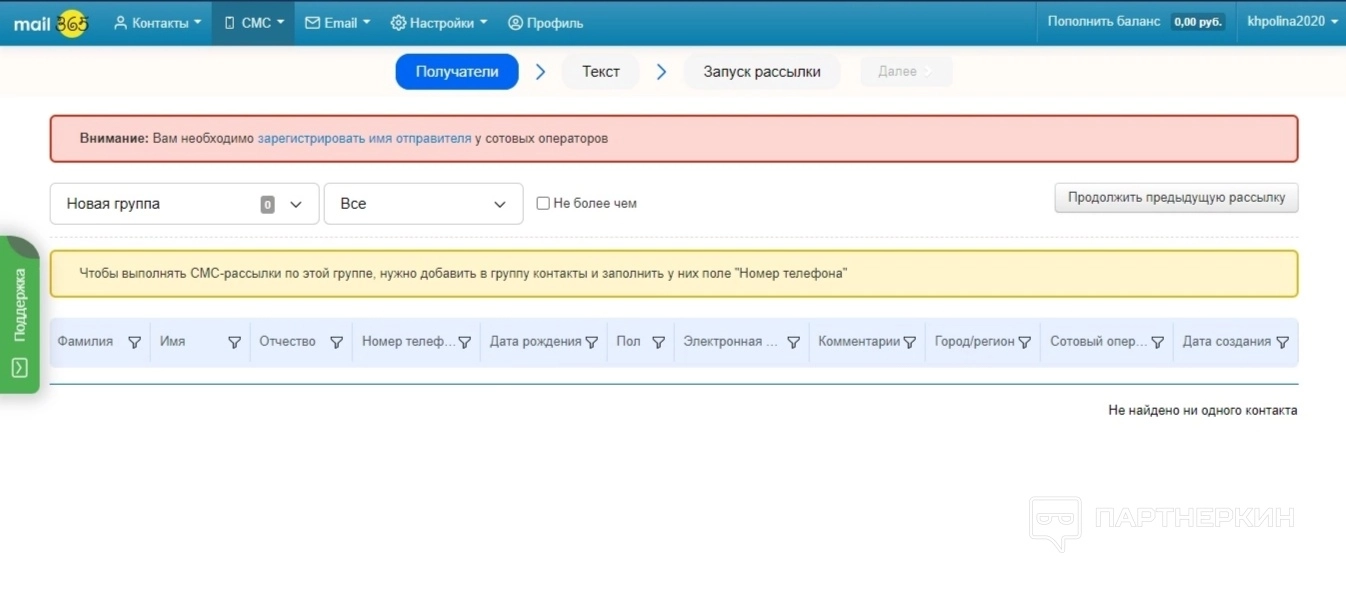
Task: Sort by Дата рождения column header
Action: click(x=535, y=342)
